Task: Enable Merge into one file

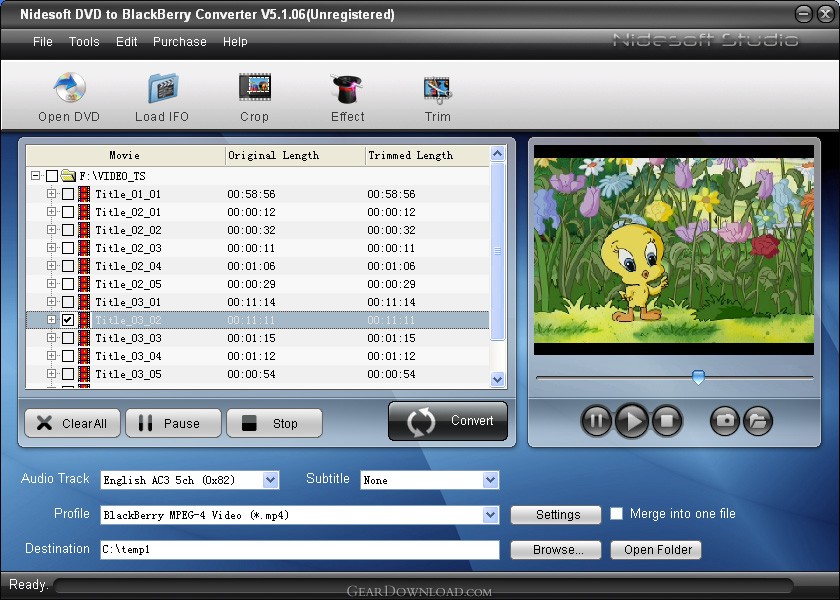Action: coord(617,514)
